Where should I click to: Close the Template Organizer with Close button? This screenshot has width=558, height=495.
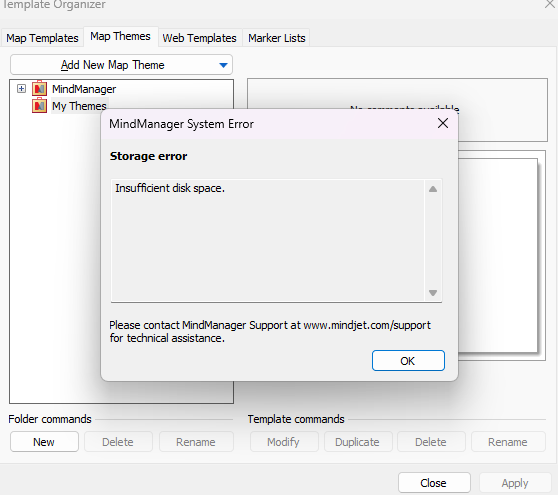(x=434, y=483)
